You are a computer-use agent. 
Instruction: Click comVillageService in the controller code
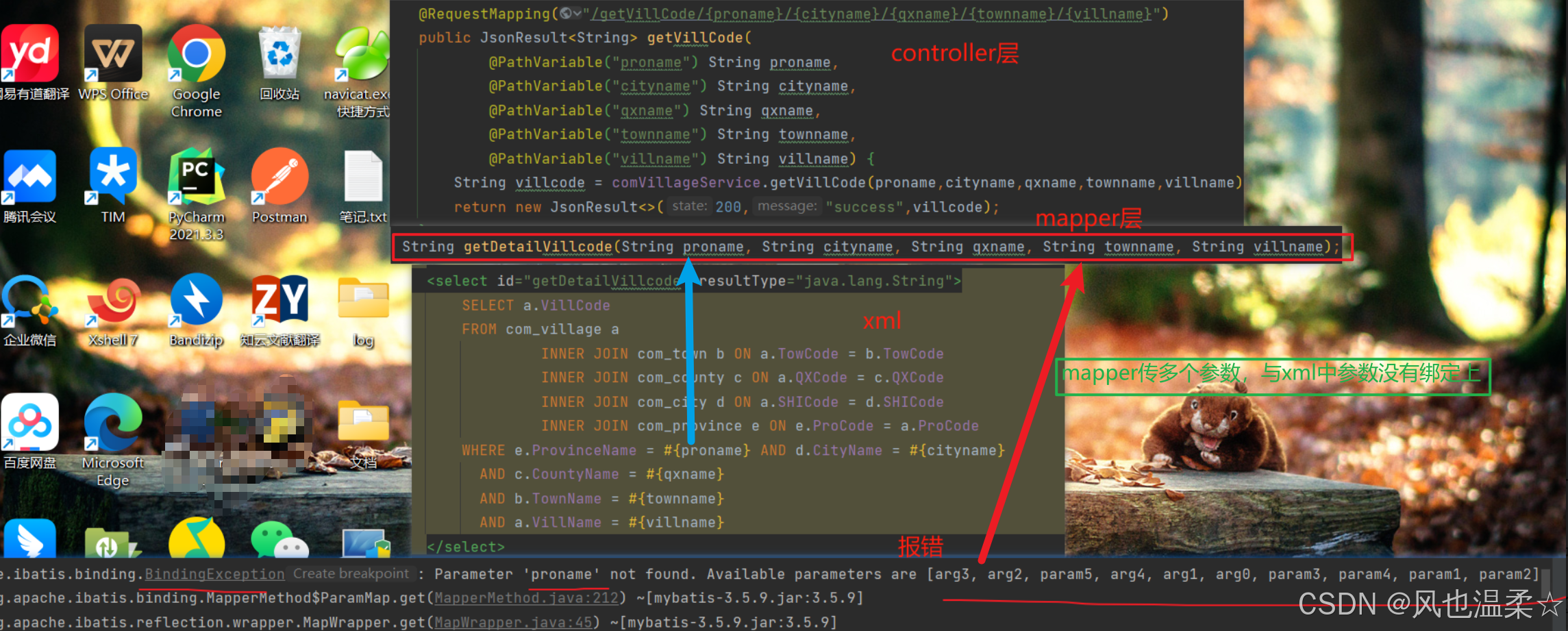[686, 183]
